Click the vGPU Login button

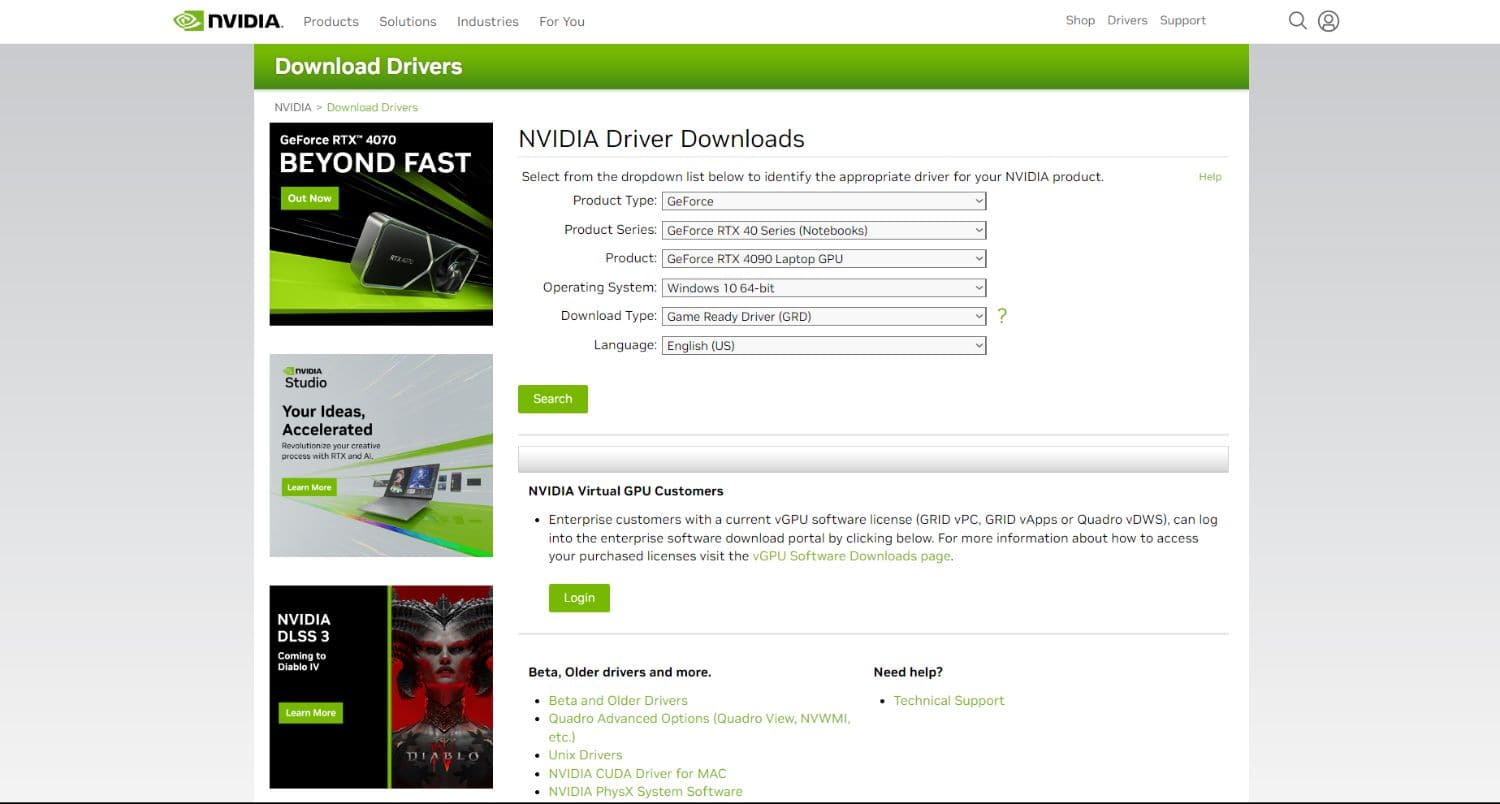click(579, 598)
